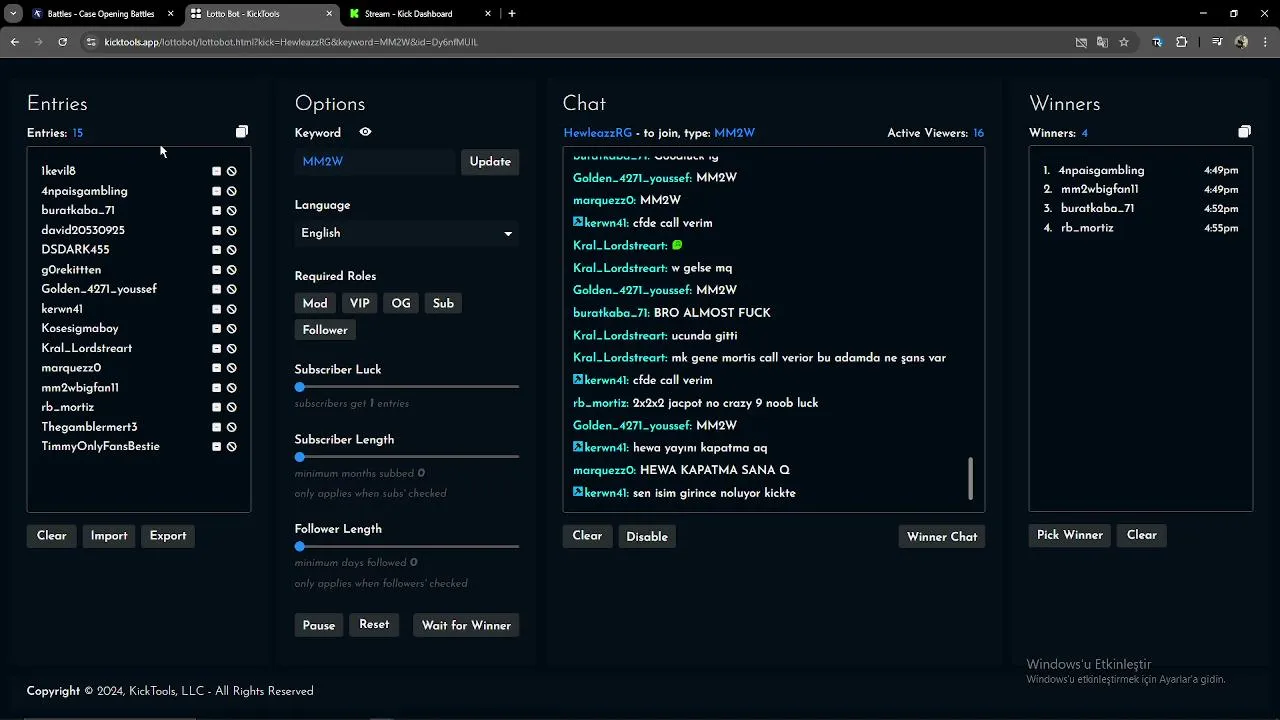Switch to the Battles - Case Opening Battles tab
This screenshot has width=1280, height=720.
pyautogui.click(x=101, y=14)
